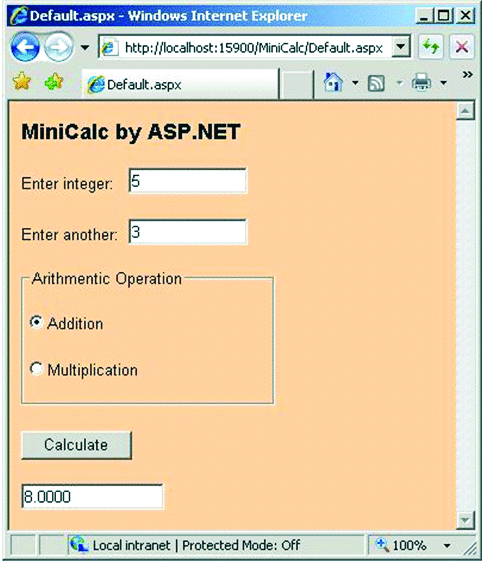
Task: Refresh the page with green arrows icon
Action: [x=431, y=47]
